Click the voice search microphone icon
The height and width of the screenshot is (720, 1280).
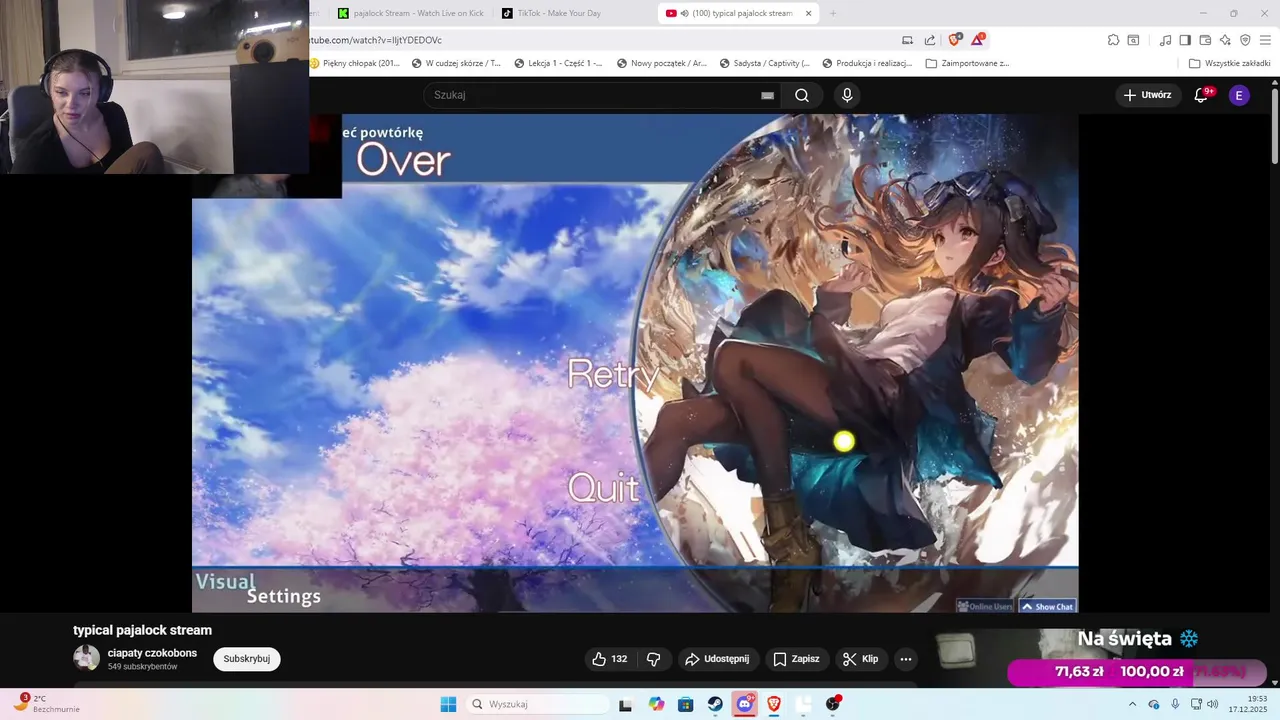(x=847, y=95)
